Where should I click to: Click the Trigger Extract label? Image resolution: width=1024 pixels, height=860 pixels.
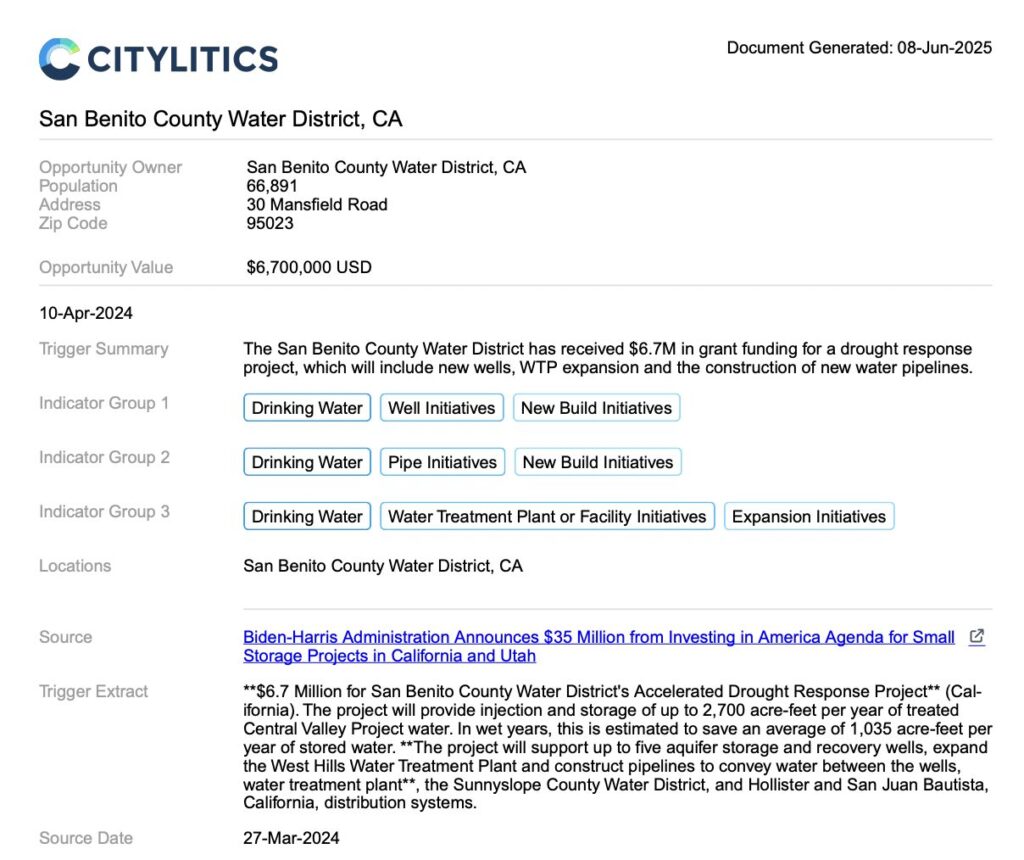click(93, 692)
